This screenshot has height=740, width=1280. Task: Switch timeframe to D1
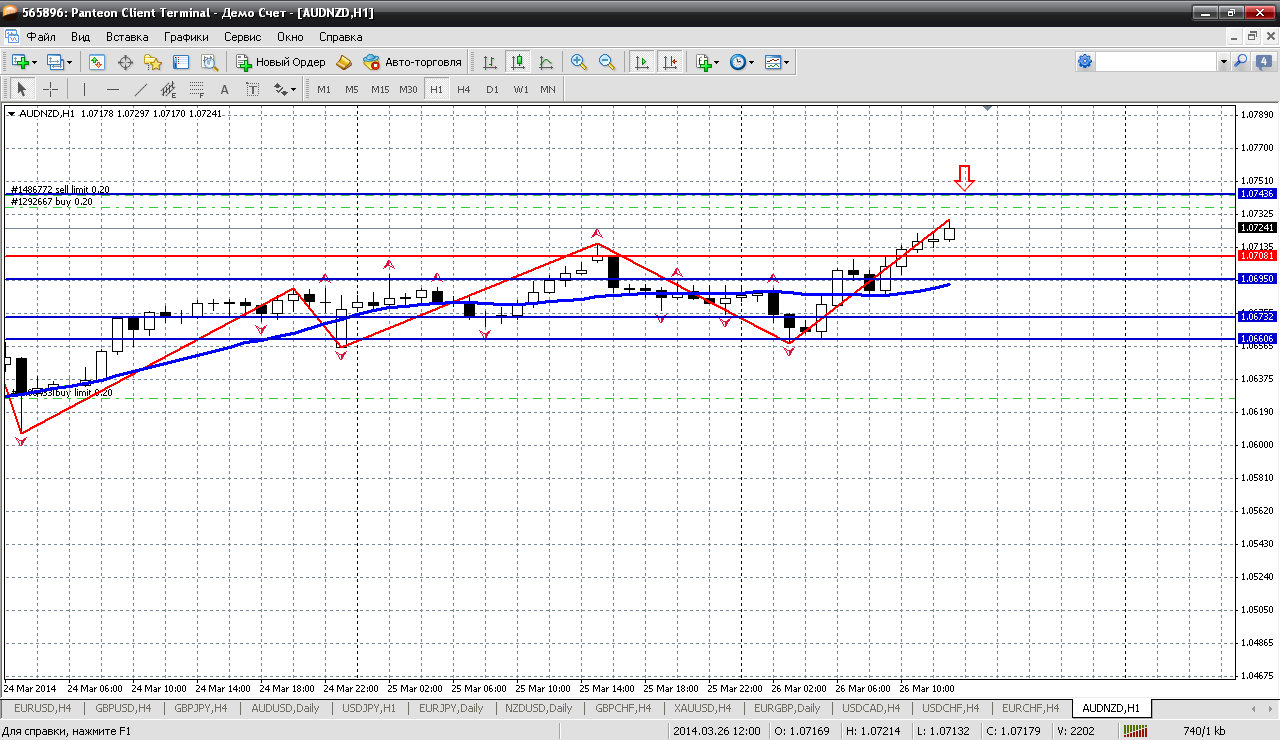tap(492, 89)
